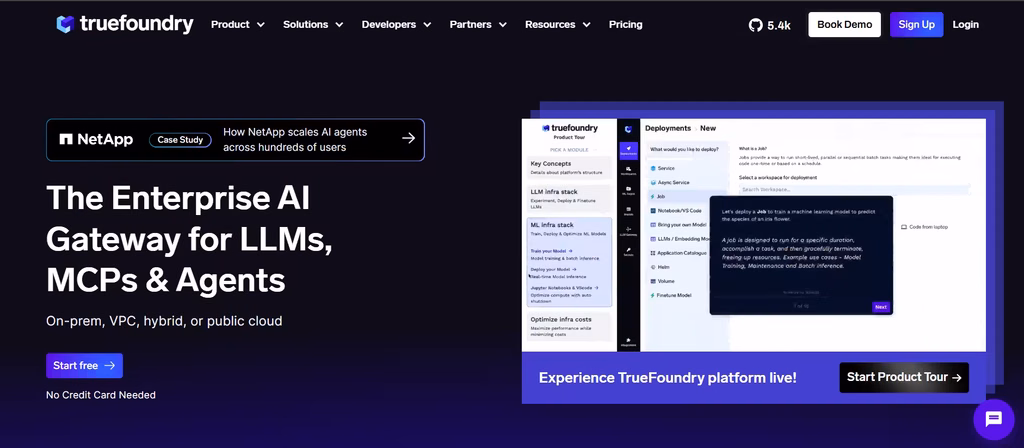Click the lightning icon beside Job
Viewport: 1024px width, 448px height.
(x=652, y=197)
